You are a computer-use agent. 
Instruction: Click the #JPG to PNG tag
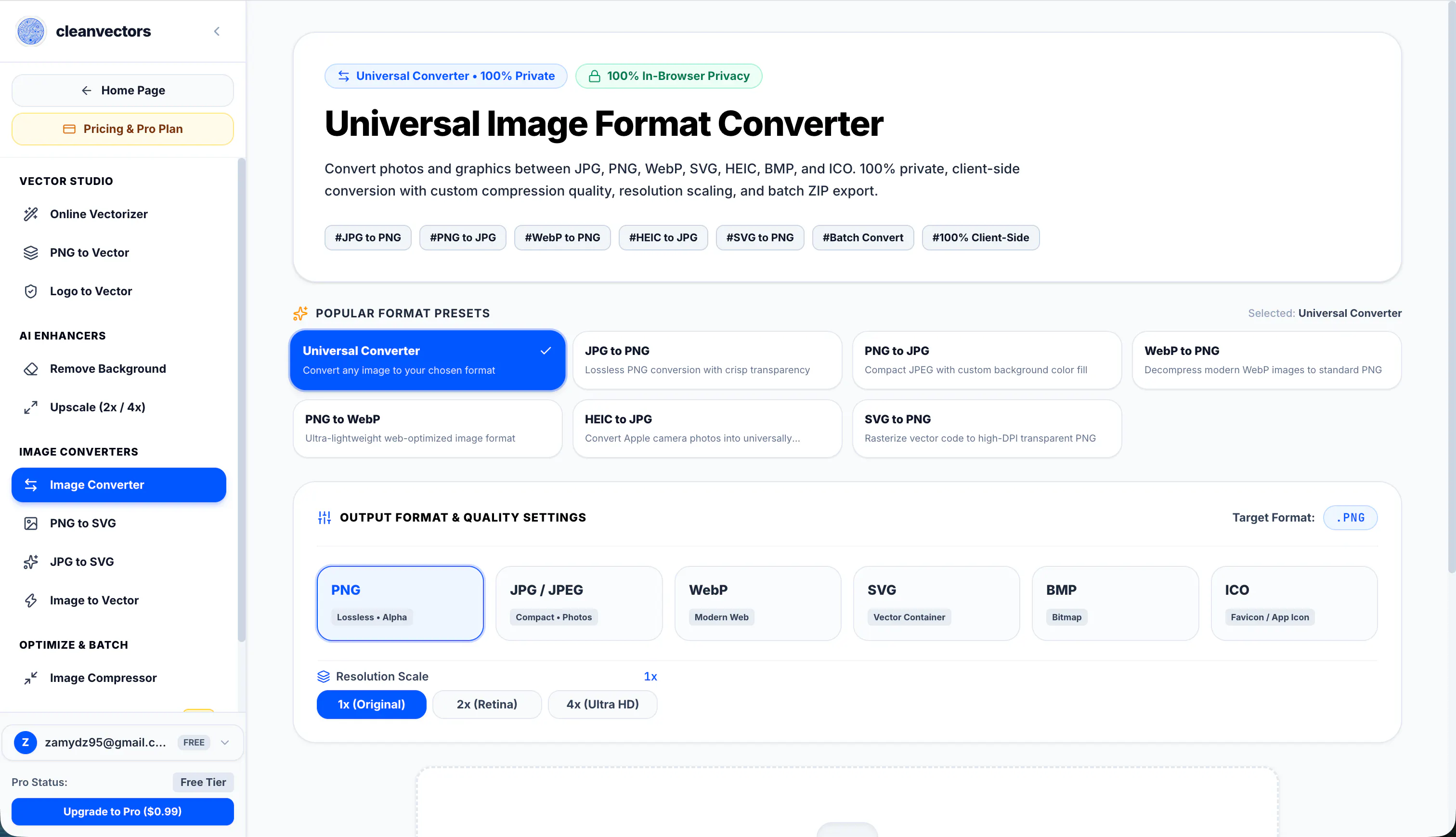click(x=368, y=237)
